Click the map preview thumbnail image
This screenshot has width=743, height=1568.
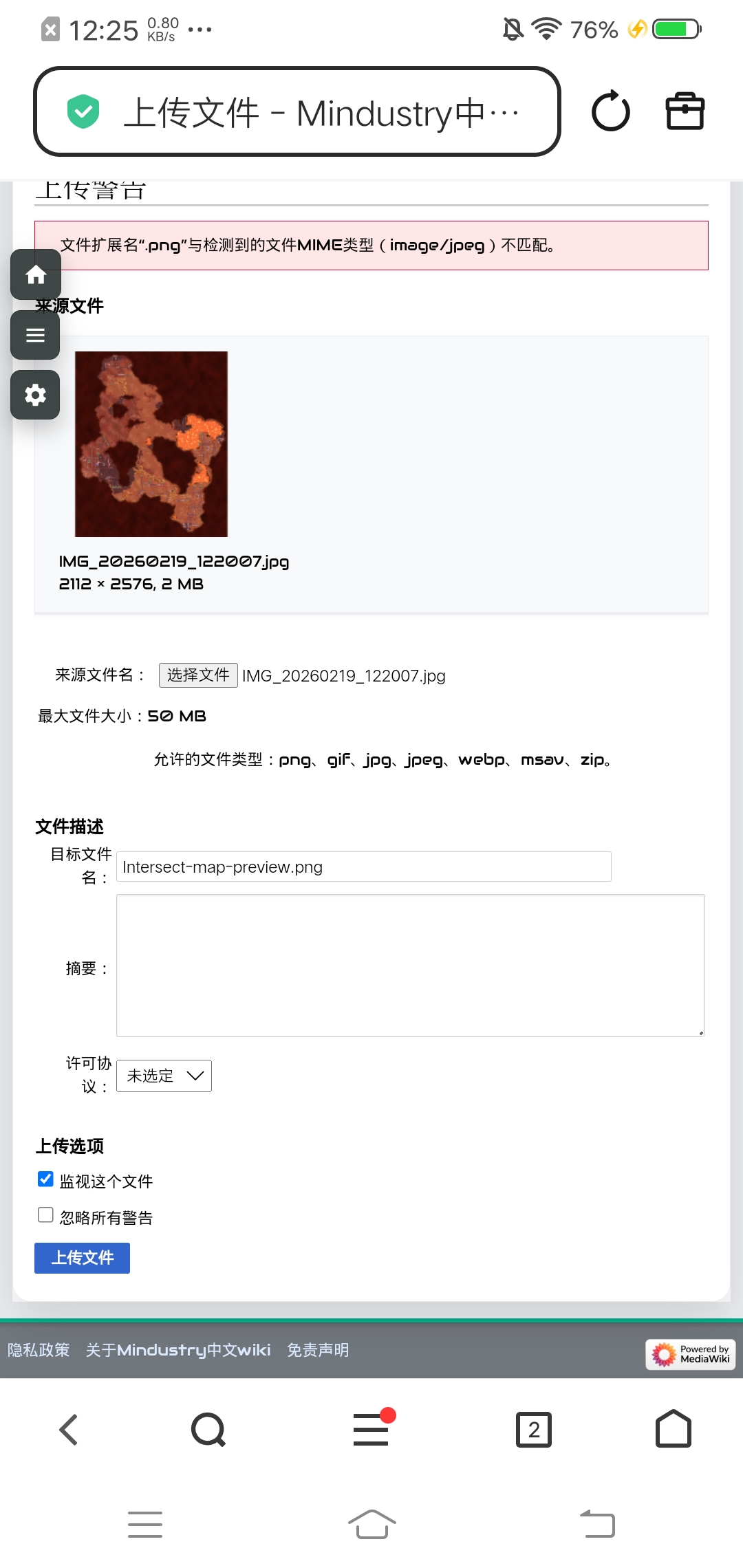(151, 444)
